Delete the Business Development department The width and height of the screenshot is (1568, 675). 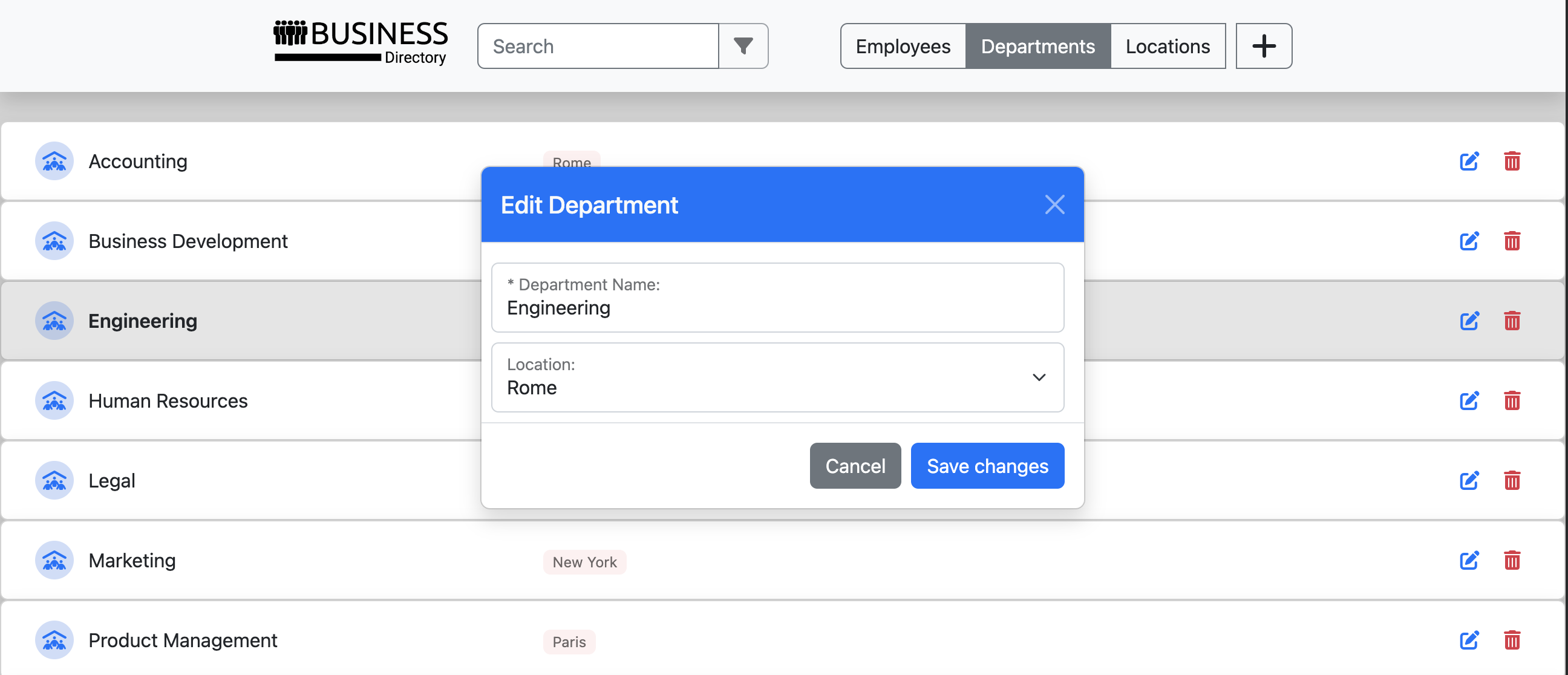click(x=1511, y=241)
